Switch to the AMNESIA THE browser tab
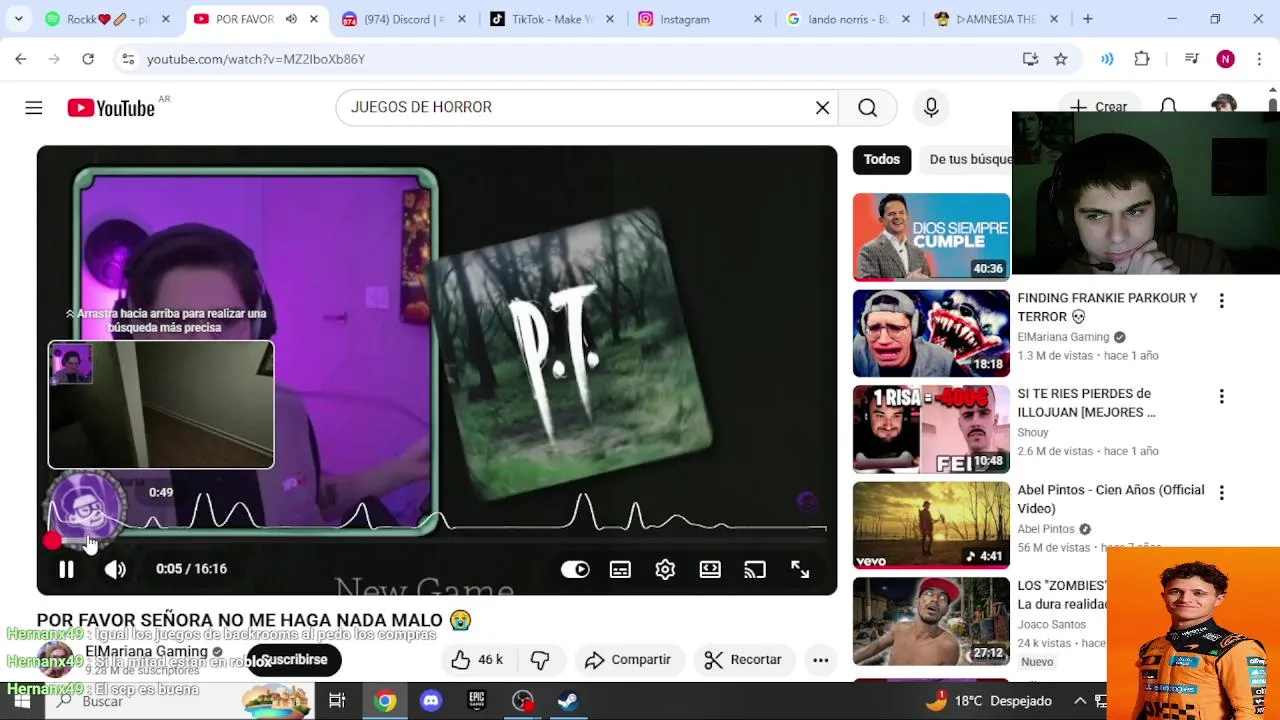This screenshot has width=1280, height=720. click(x=995, y=19)
